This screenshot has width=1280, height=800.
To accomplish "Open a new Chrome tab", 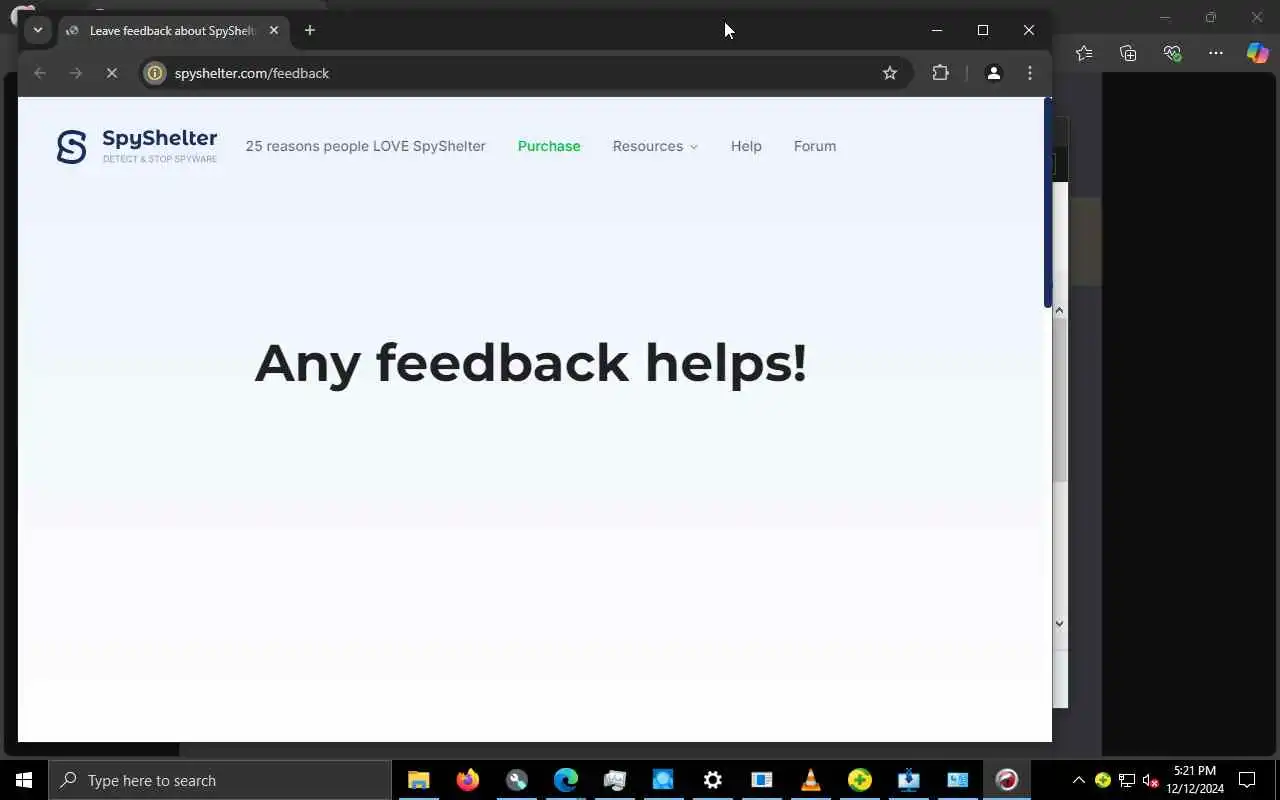I will [310, 30].
